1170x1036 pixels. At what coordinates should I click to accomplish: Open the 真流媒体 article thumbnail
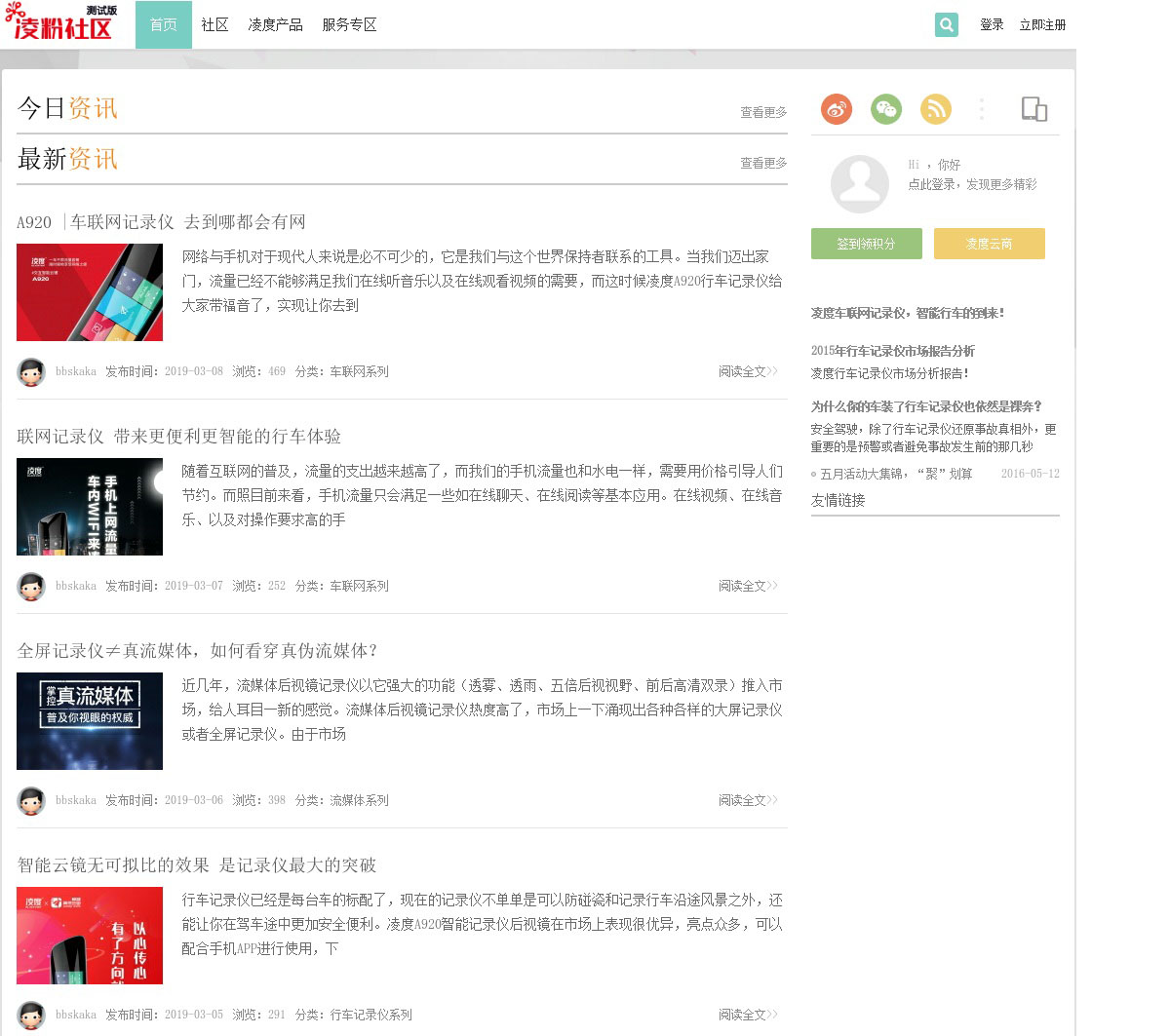90,721
